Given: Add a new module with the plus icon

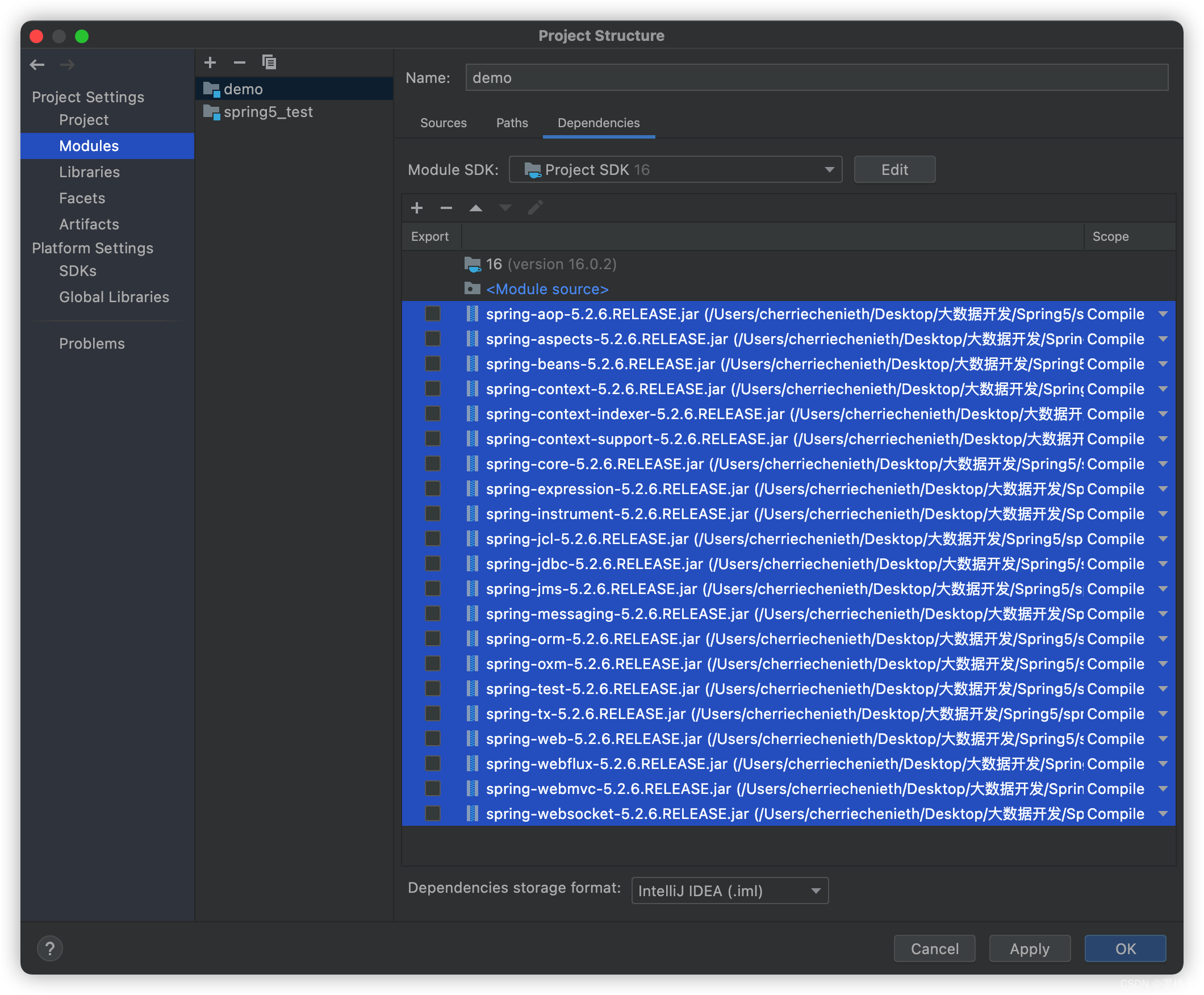Looking at the screenshot, I should [210, 62].
